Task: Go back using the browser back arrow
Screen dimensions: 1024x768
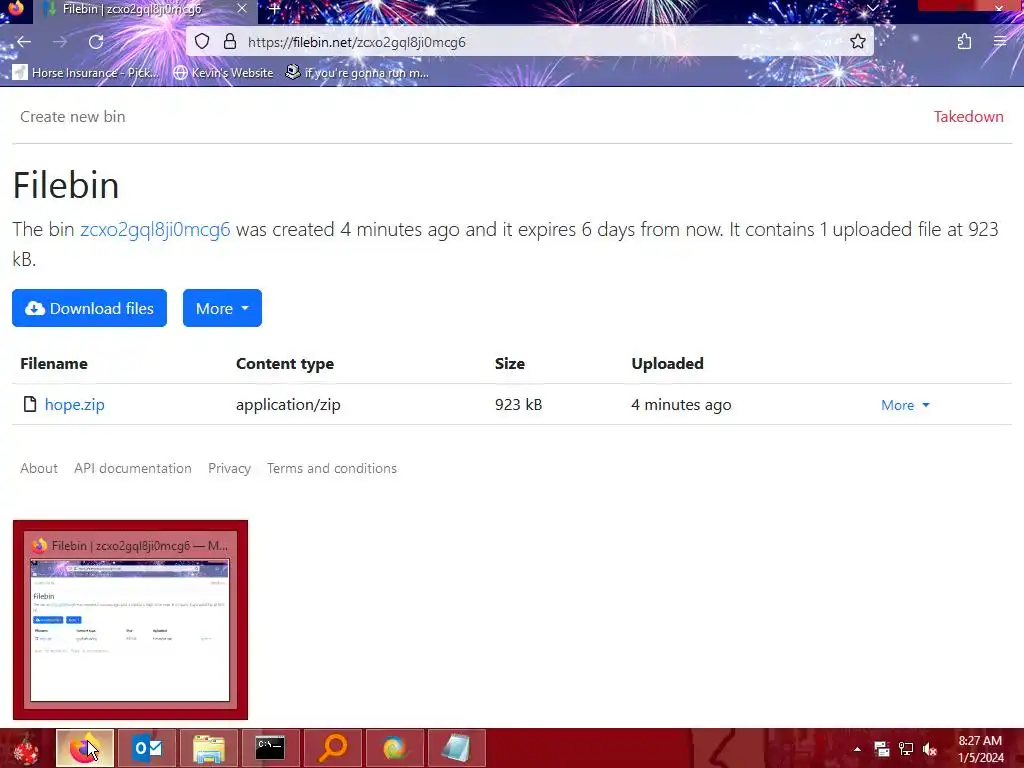Action: (24, 42)
